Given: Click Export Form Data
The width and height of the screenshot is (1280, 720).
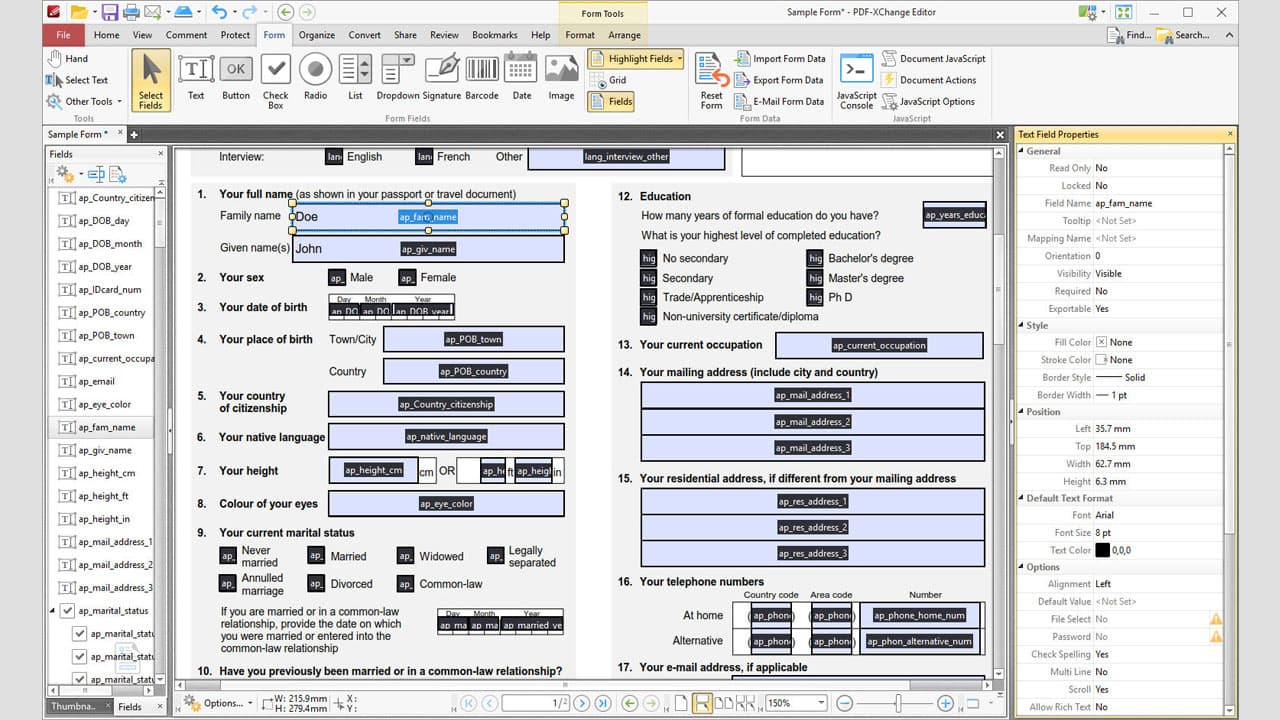Looking at the screenshot, I should coord(779,80).
